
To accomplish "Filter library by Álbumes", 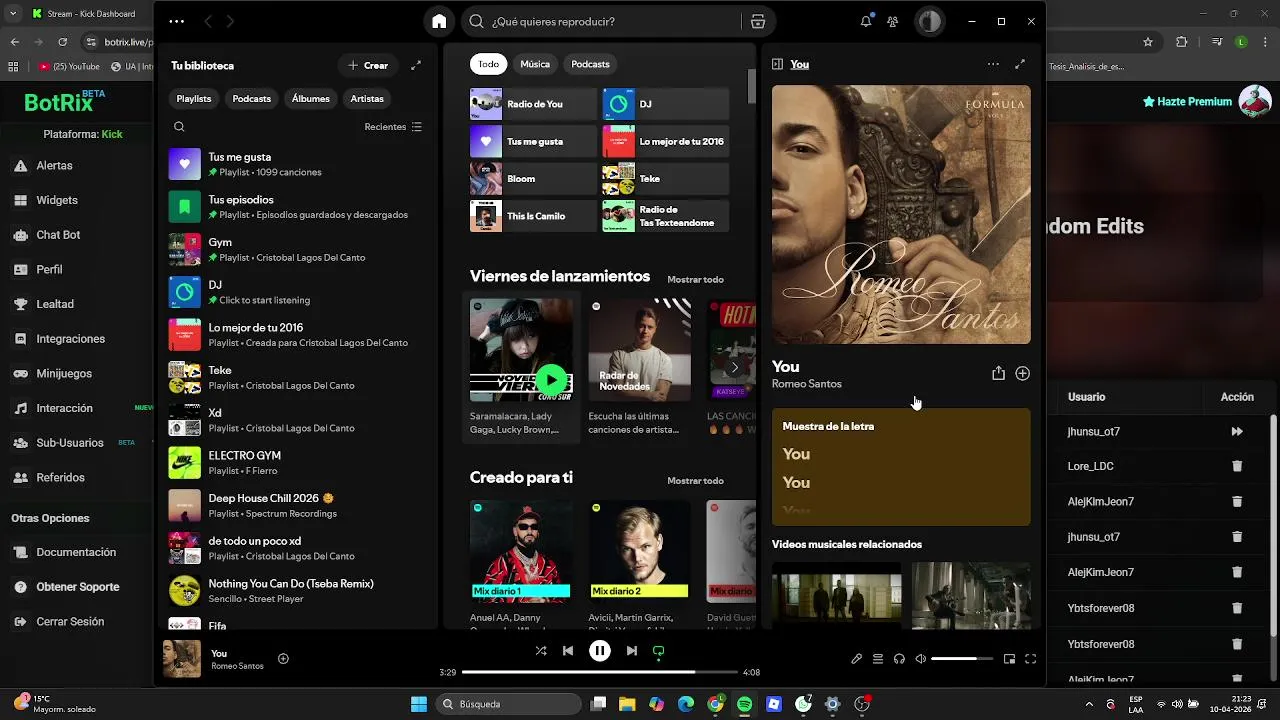I will point(311,99).
